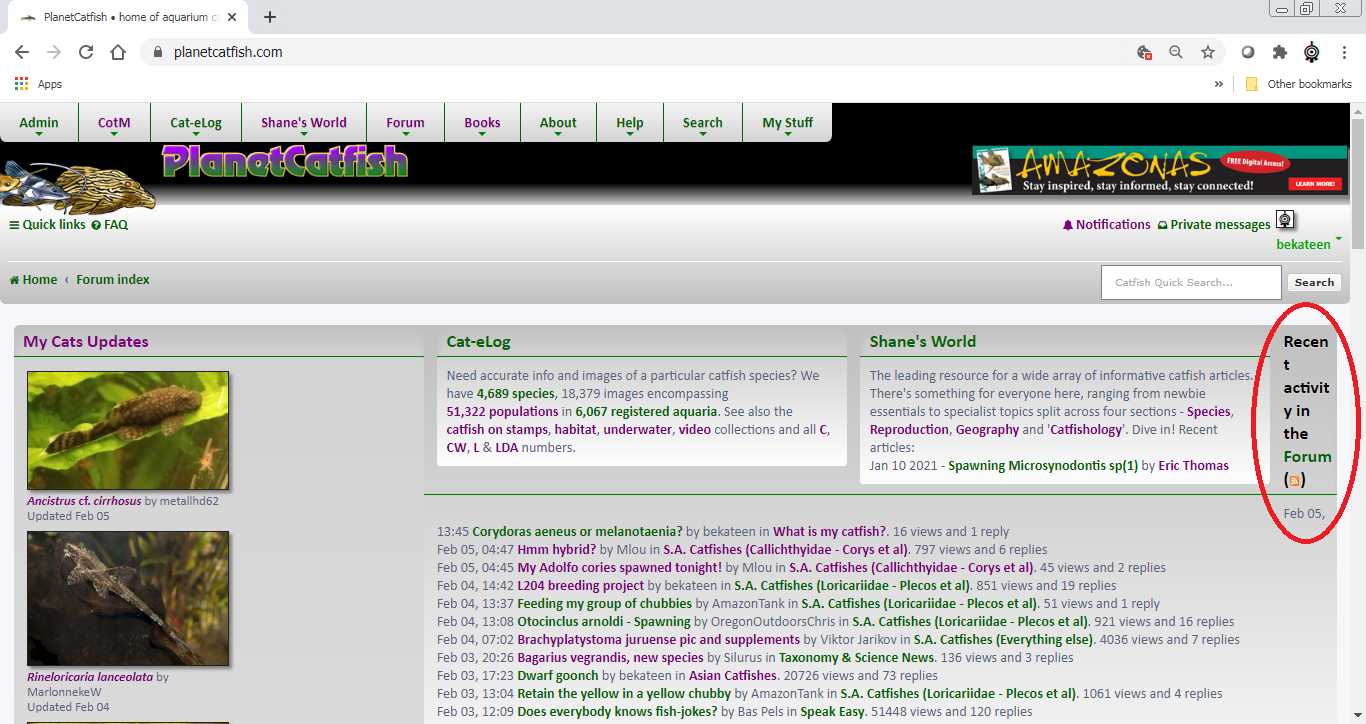Image resolution: width=1366 pixels, height=724 pixels.
Task: Open What is my catfish? forum
Action: tap(829, 532)
